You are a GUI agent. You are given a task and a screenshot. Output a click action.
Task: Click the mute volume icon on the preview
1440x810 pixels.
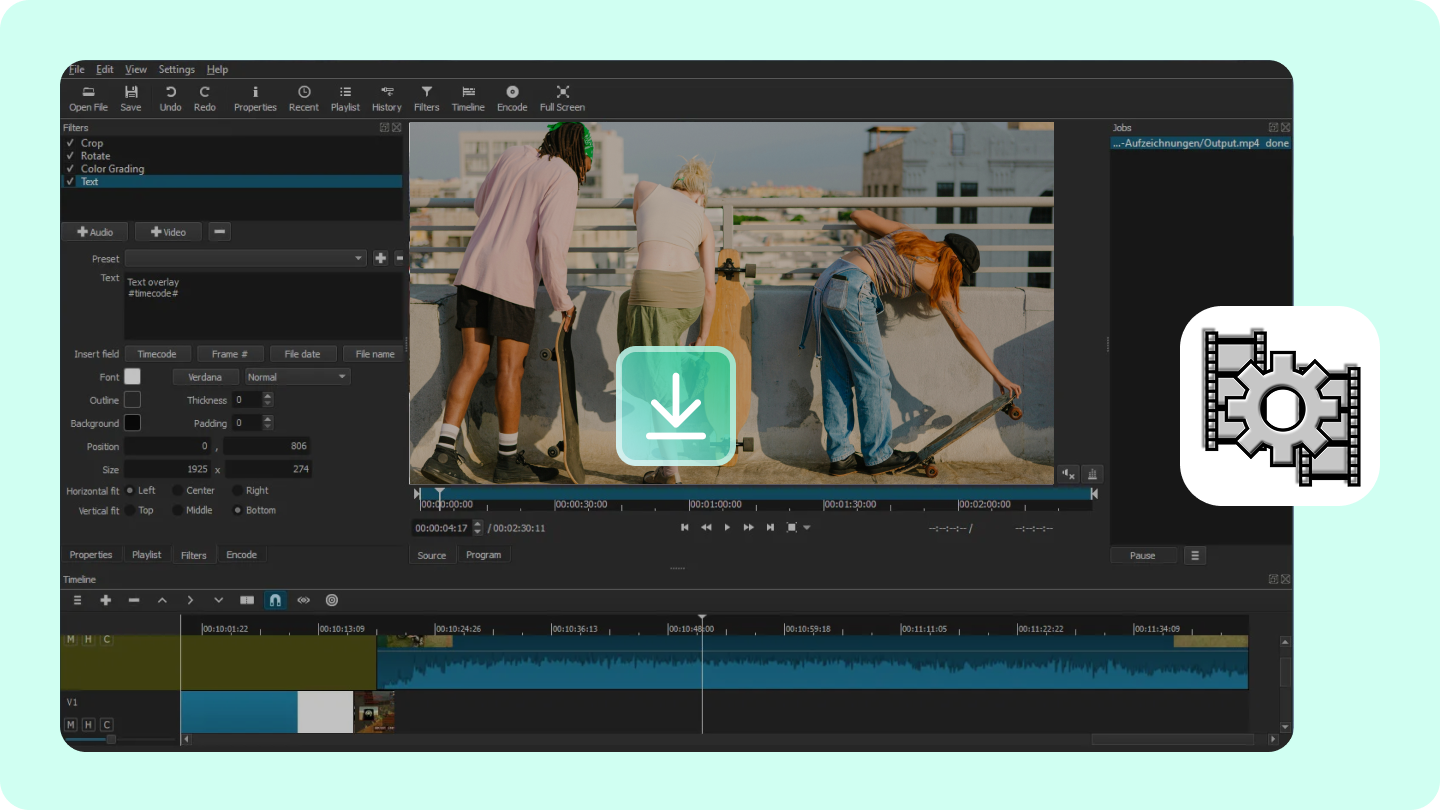[1068, 474]
